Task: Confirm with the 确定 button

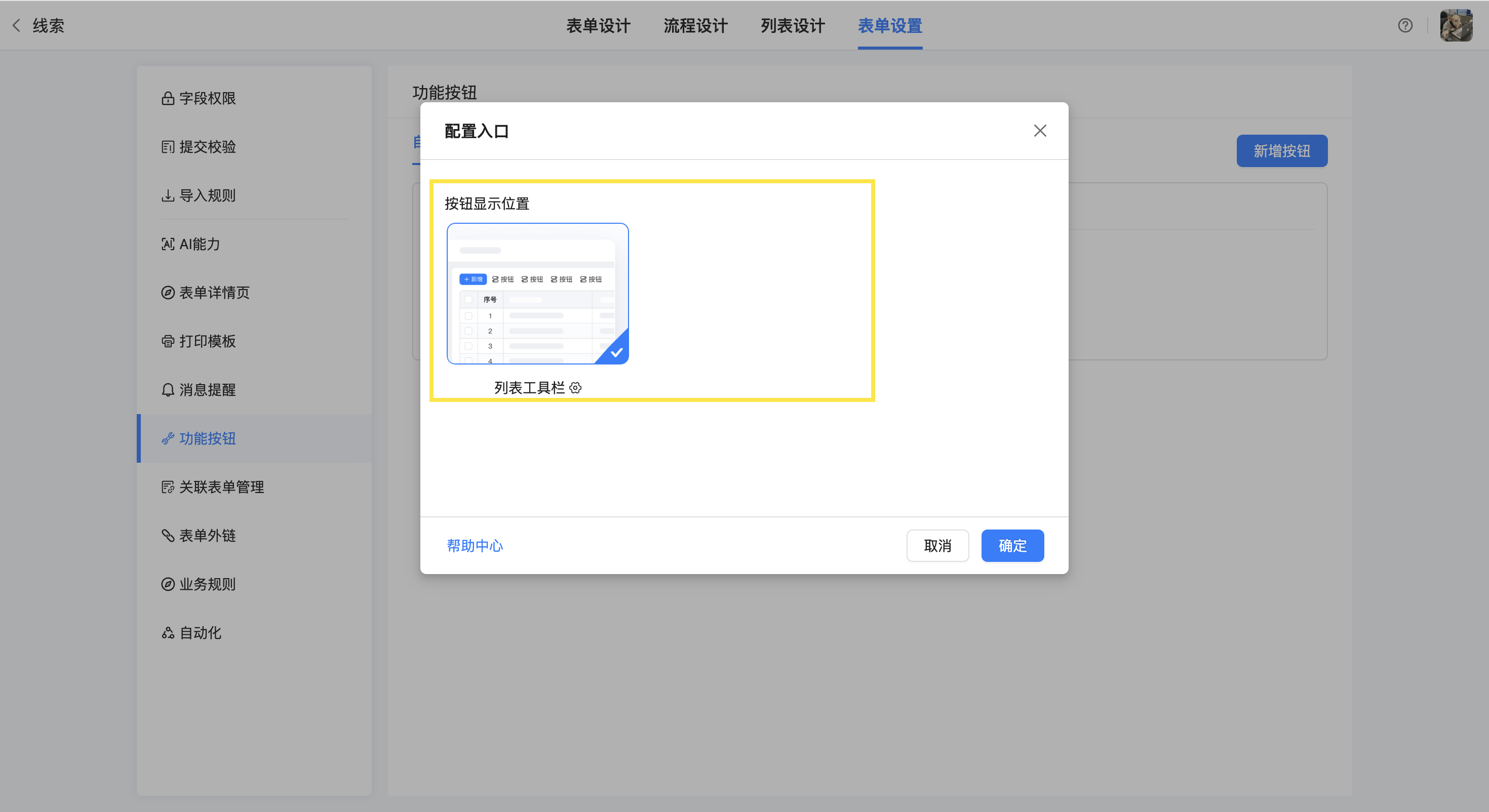Action: 1012,545
